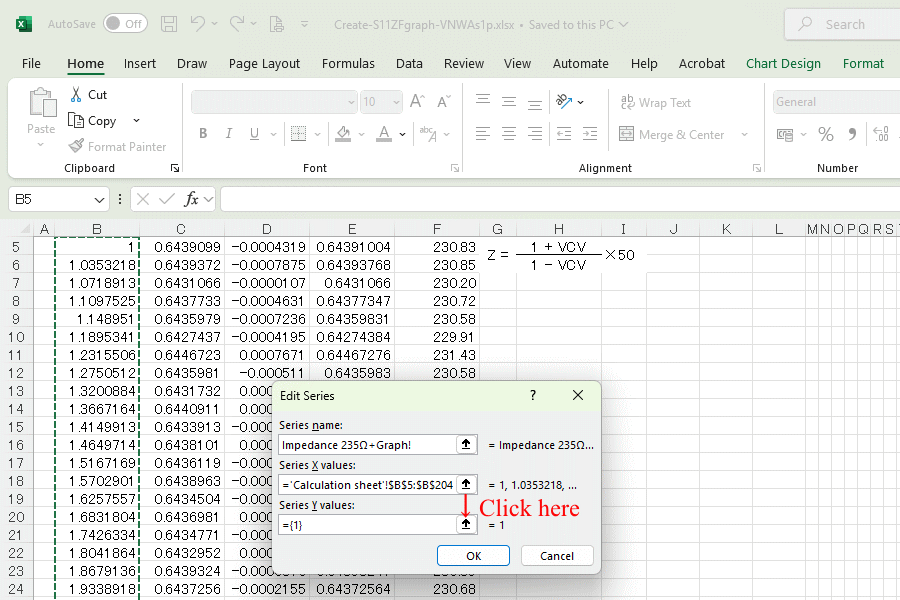Click the Cut scissors icon

pyautogui.click(x=76, y=95)
